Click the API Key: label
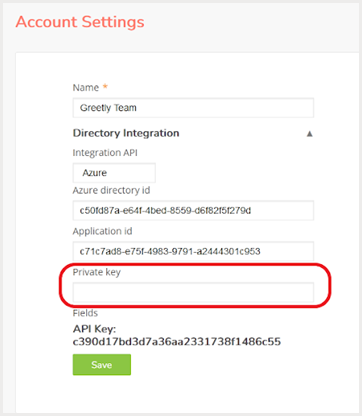This screenshot has width=362, height=416. click(94, 329)
